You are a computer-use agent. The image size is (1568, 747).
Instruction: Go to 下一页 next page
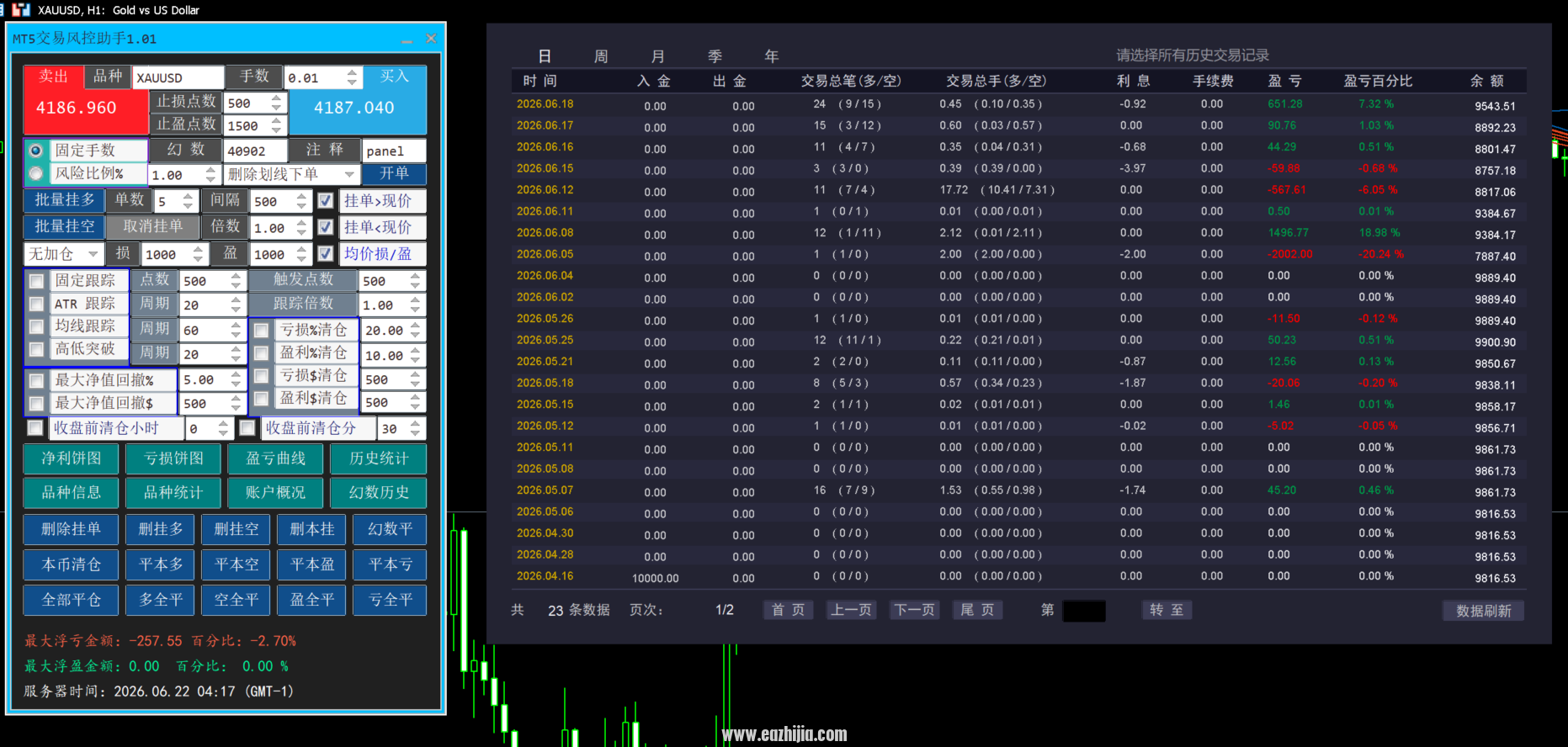pos(915,610)
